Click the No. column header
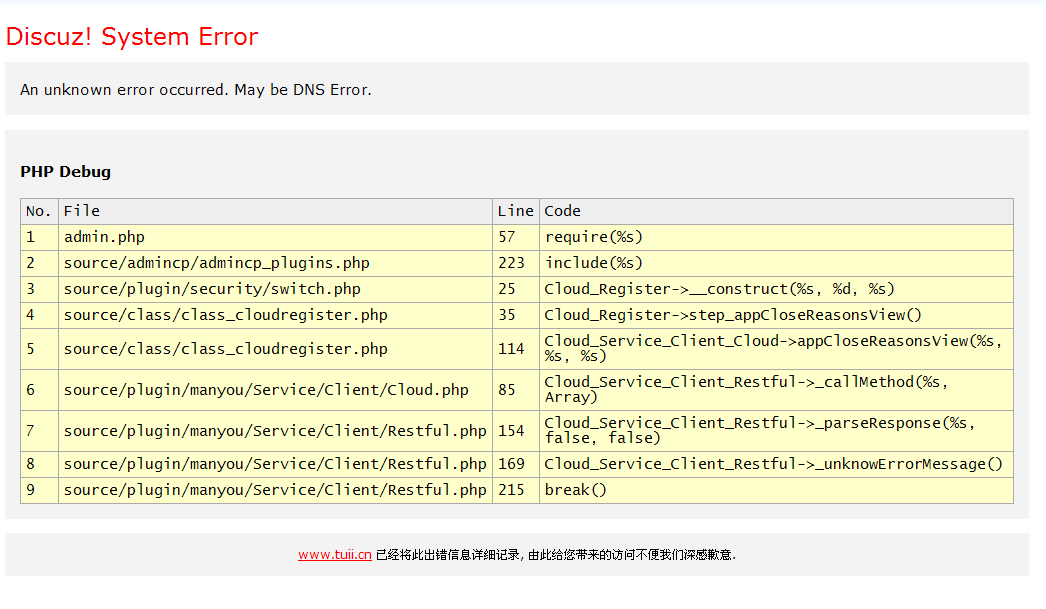 click(x=38, y=211)
